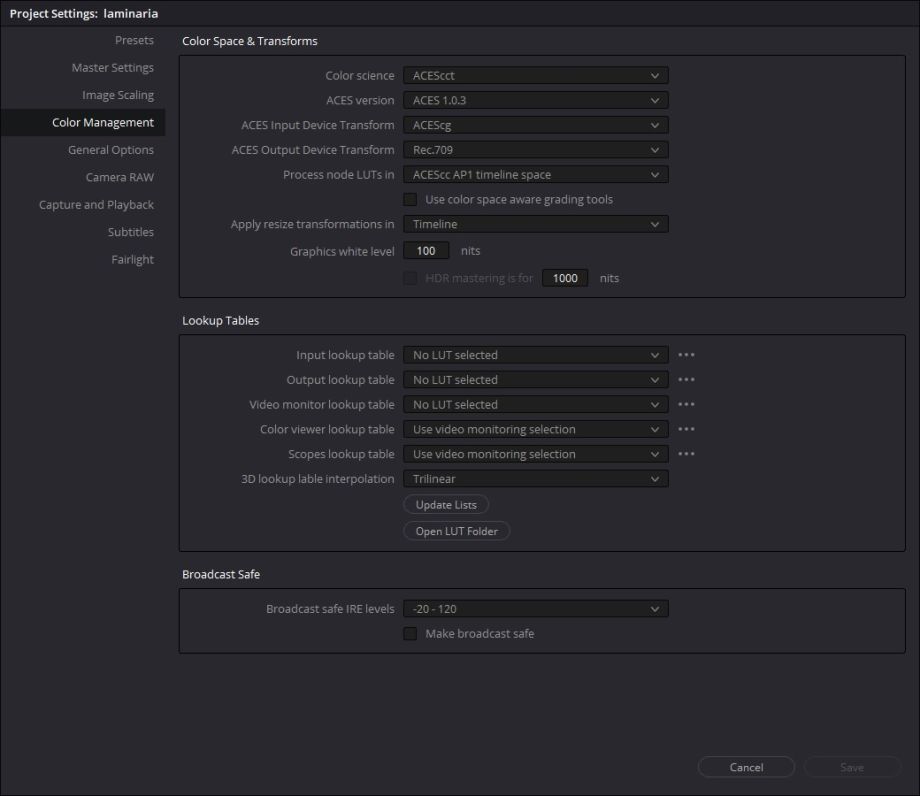Open the 3D lookup table interpolation dropdown

(535, 479)
